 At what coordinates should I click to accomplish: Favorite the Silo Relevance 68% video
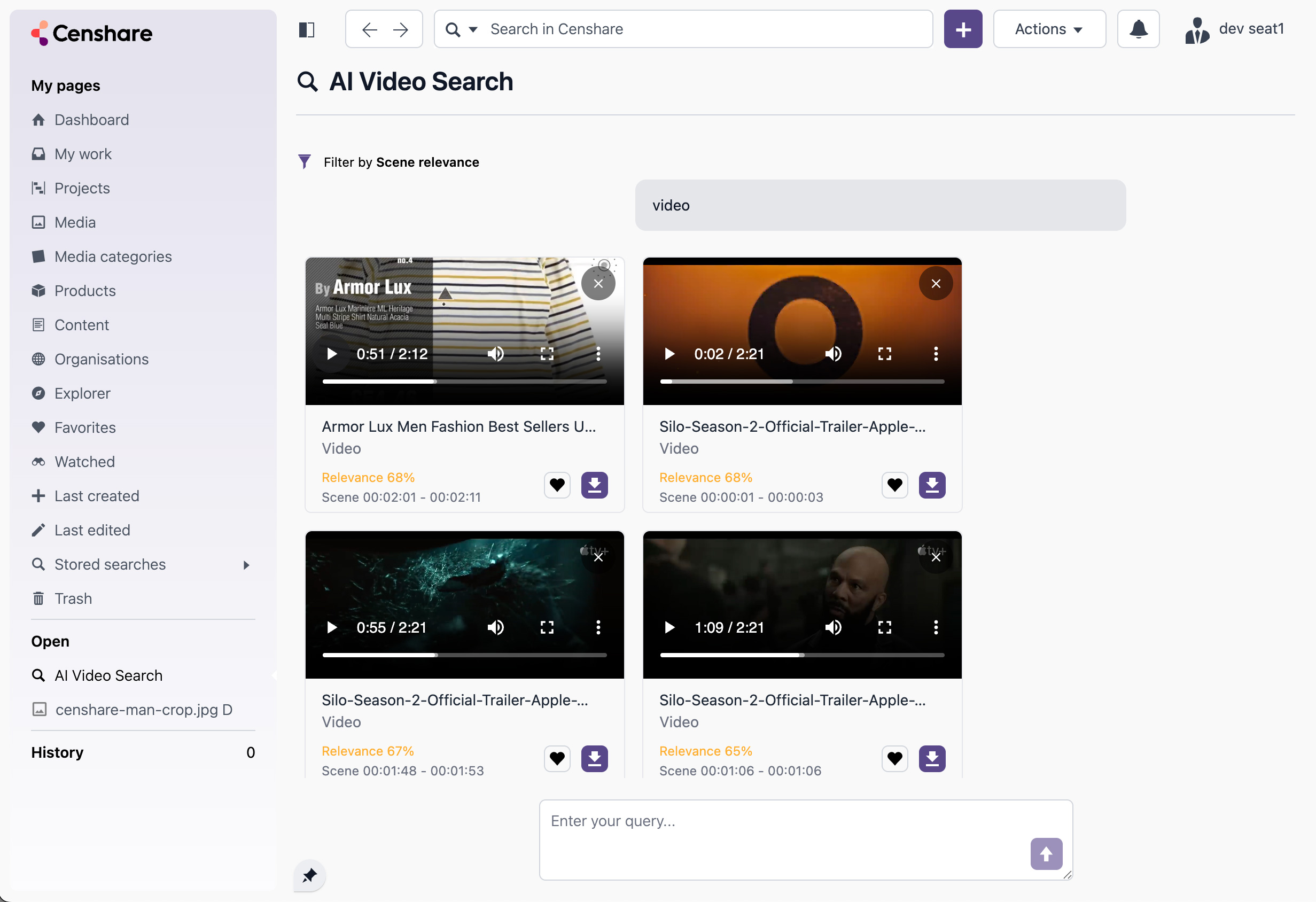(x=895, y=485)
